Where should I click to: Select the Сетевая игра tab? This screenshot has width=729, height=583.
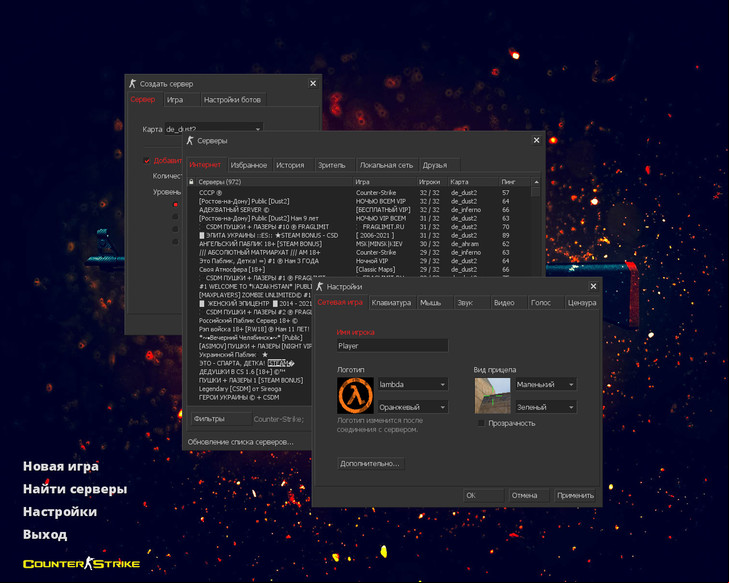point(340,302)
